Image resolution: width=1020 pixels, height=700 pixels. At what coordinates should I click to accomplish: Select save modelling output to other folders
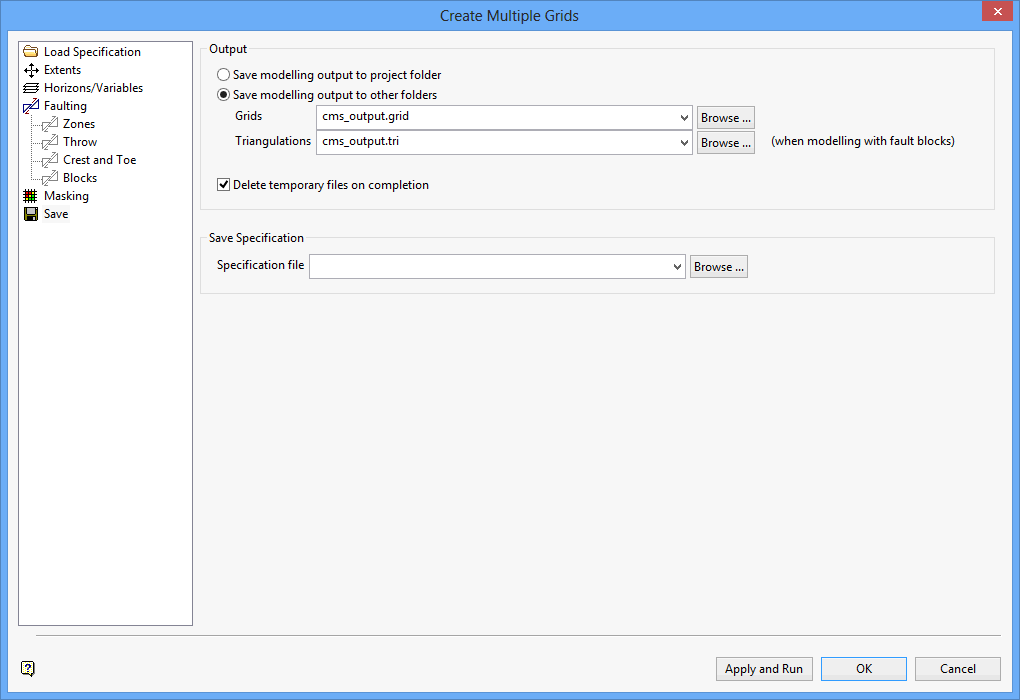222,94
